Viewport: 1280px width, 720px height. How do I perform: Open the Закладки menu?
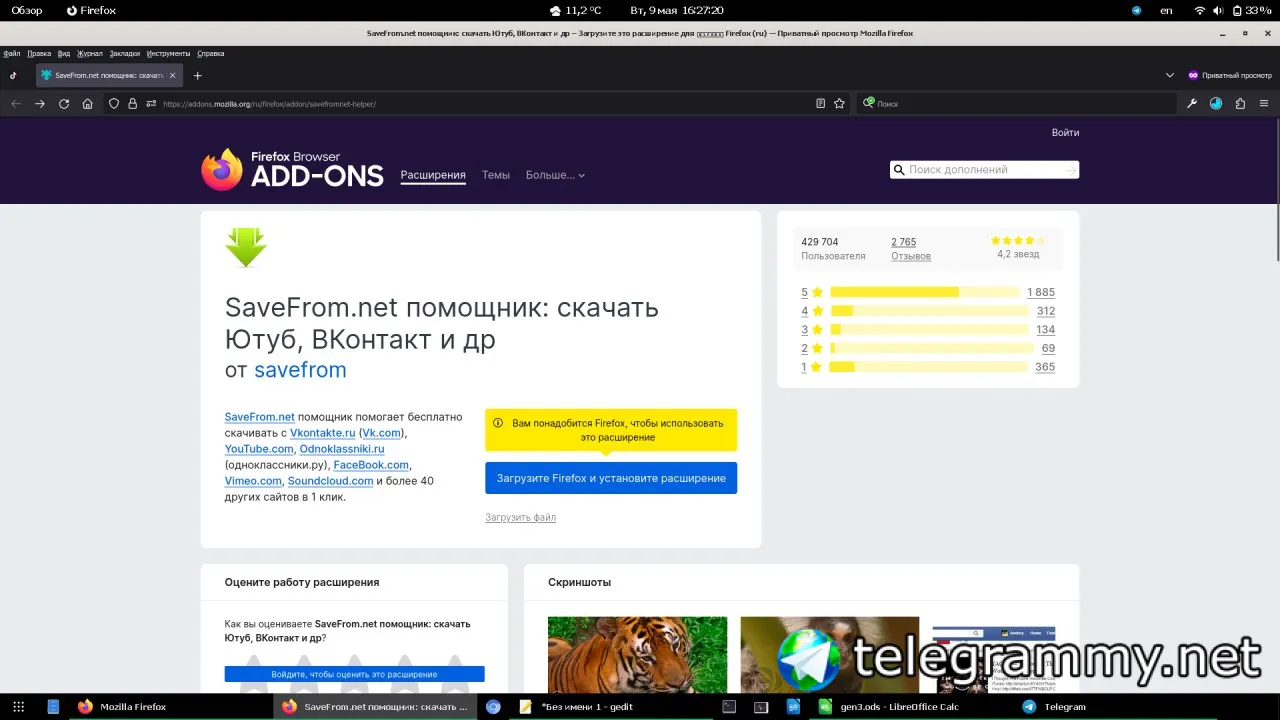pyautogui.click(x=125, y=54)
